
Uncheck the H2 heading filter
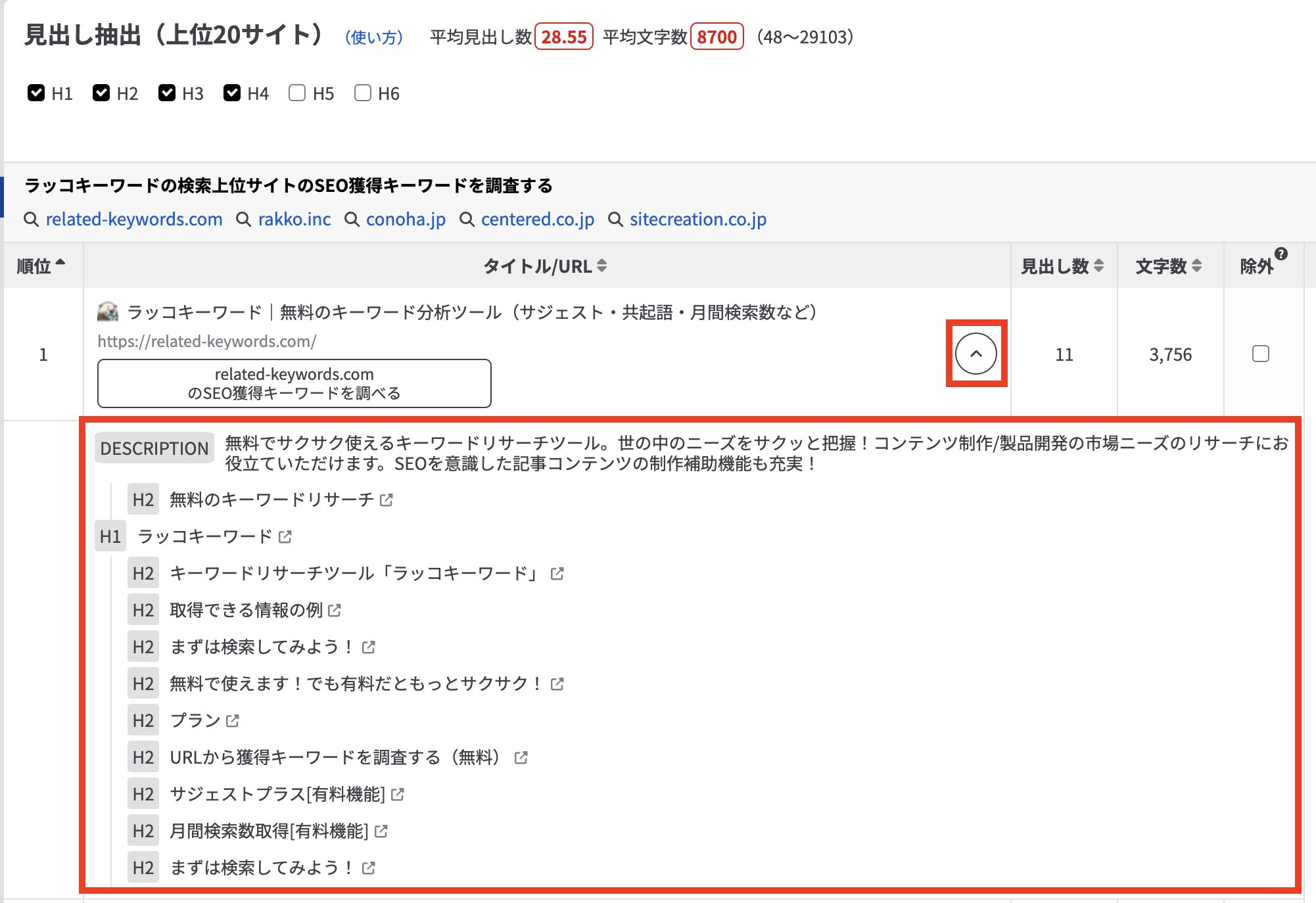coord(101,93)
